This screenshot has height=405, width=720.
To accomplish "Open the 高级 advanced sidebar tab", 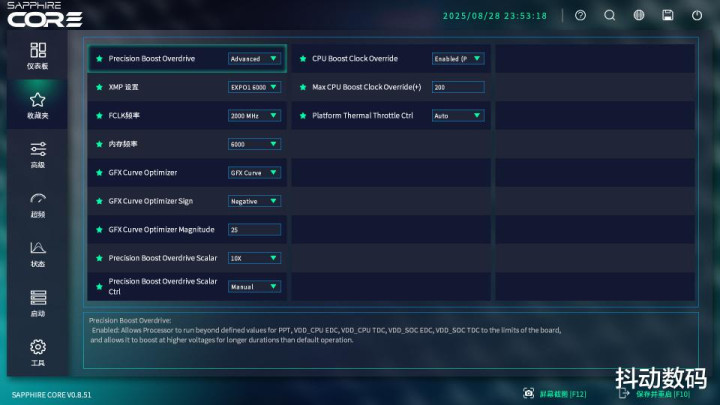I will (x=38, y=155).
